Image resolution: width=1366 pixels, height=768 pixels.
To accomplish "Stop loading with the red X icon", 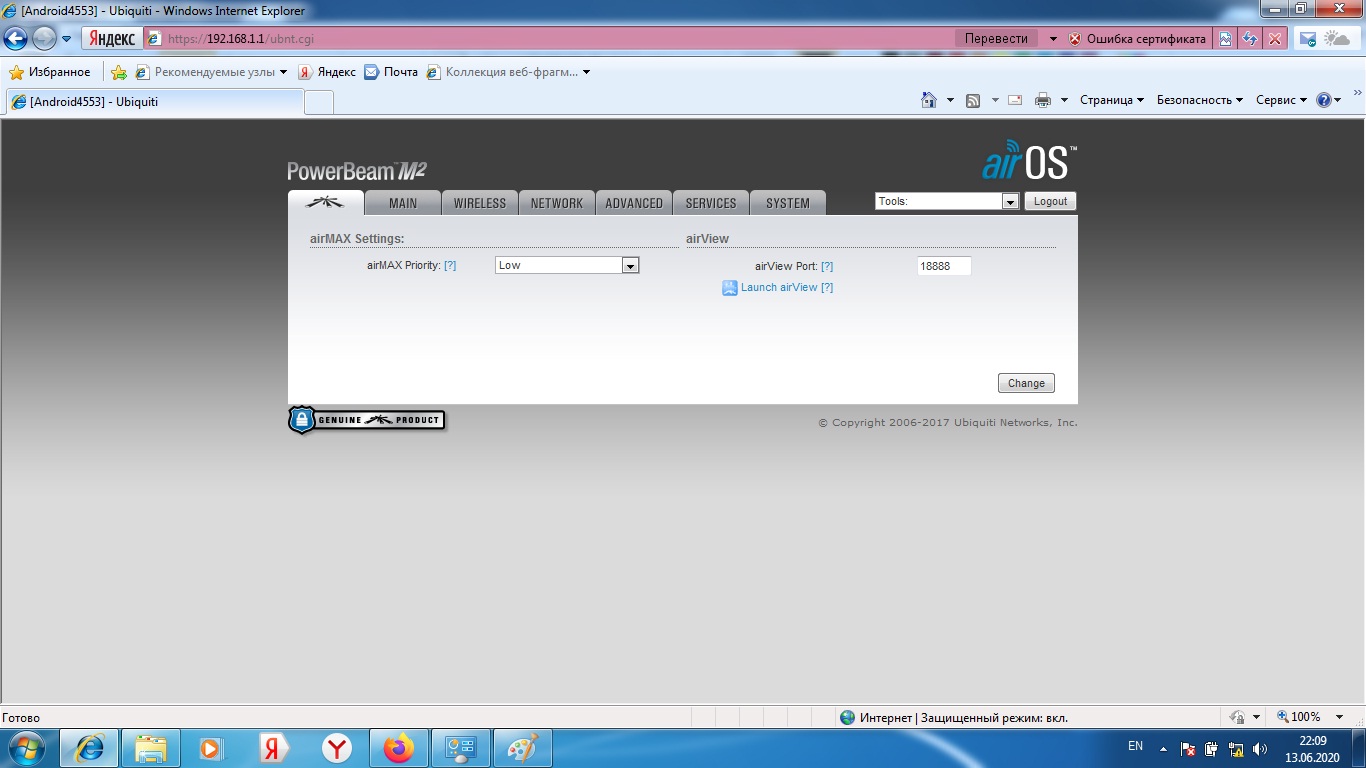I will pyautogui.click(x=1275, y=39).
